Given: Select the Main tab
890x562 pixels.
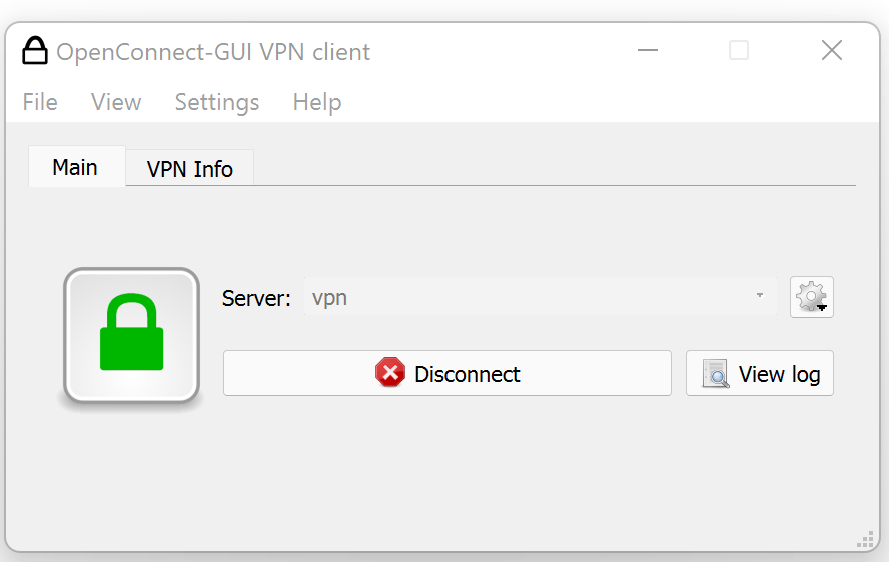Looking at the screenshot, I should pos(75,167).
